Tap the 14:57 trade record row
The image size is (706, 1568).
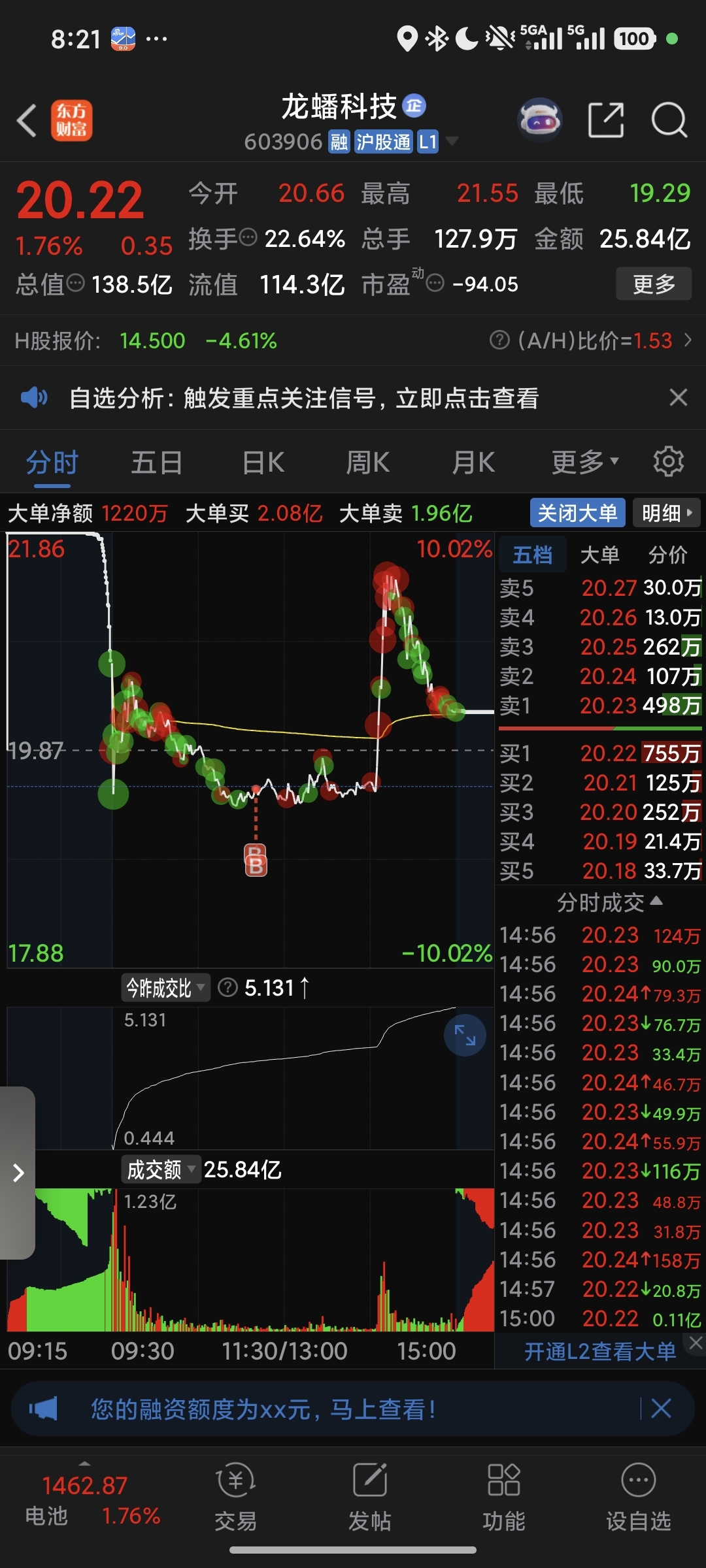click(x=600, y=1289)
